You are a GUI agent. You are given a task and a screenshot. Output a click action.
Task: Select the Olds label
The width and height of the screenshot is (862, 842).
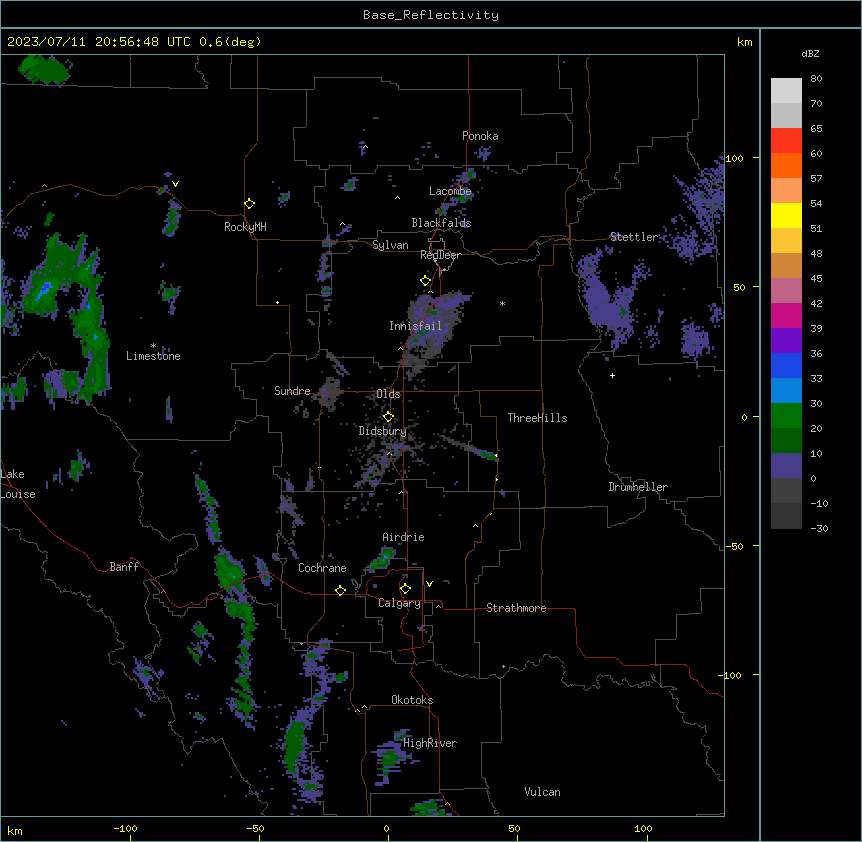click(x=388, y=394)
